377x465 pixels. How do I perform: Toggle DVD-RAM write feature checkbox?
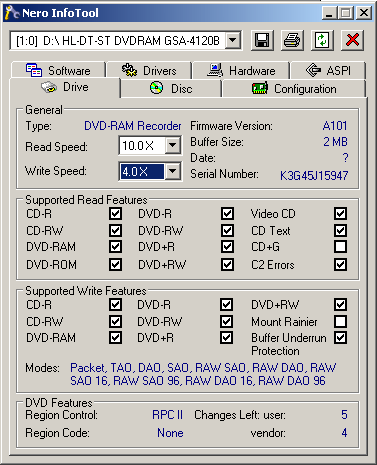[115, 337]
